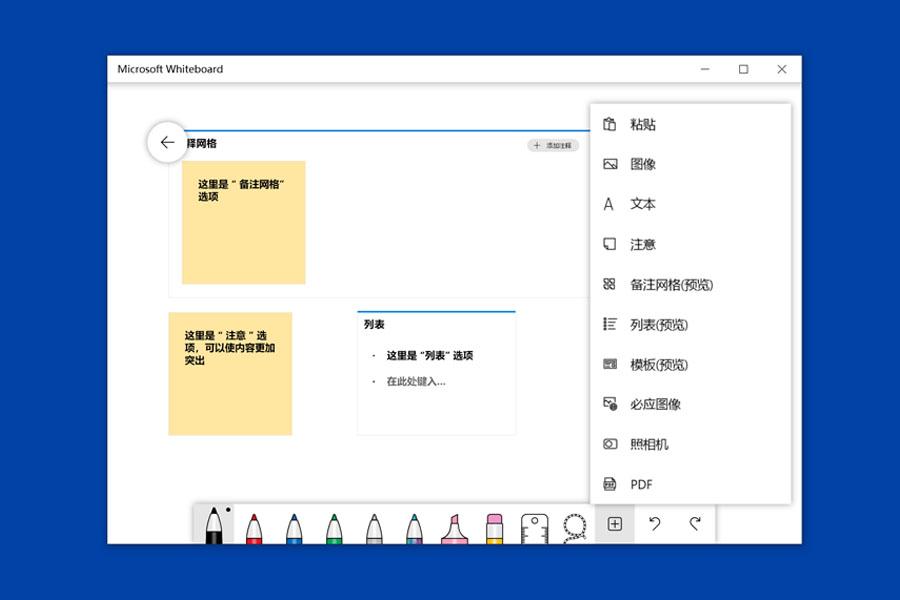Select the yellow note reading 这里是"注意"选项
Screen dimensions: 900x600
coord(230,374)
